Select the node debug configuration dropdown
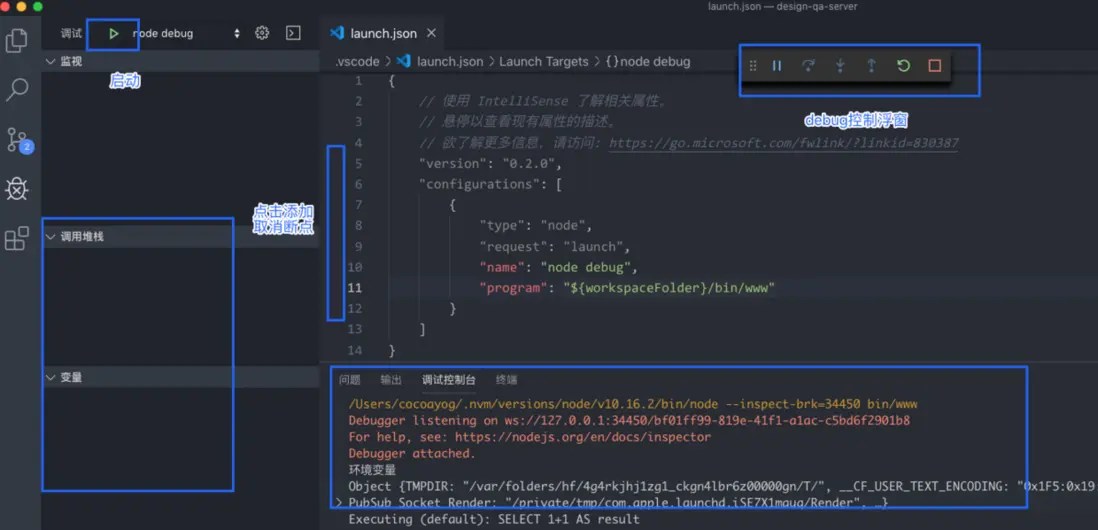The image size is (1098, 530). pyautogui.click(x=186, y=34)
